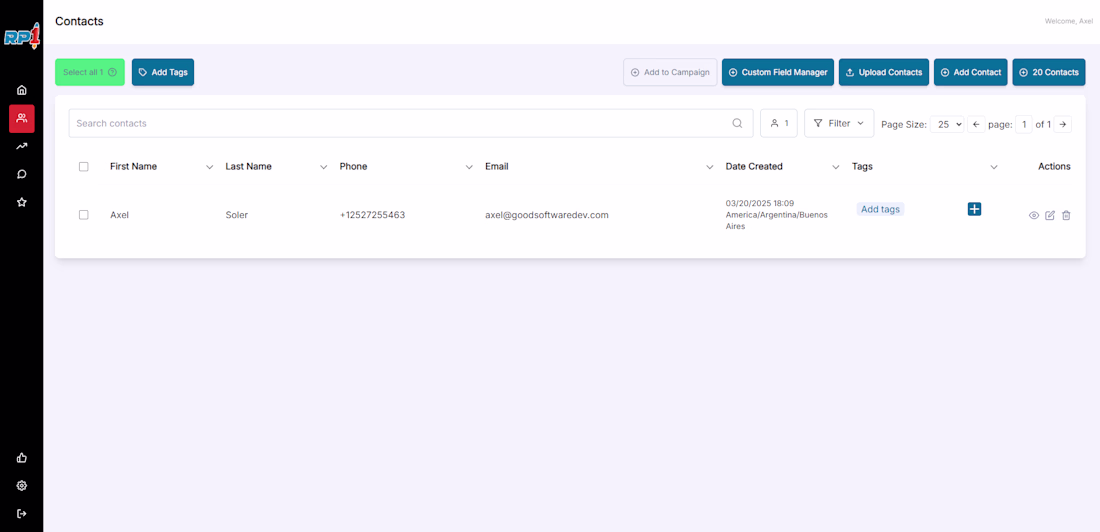The width and height of the screenshot is (1100, 532).
Task: Click the search magnifier icon
Action: (x=737, y=123)
